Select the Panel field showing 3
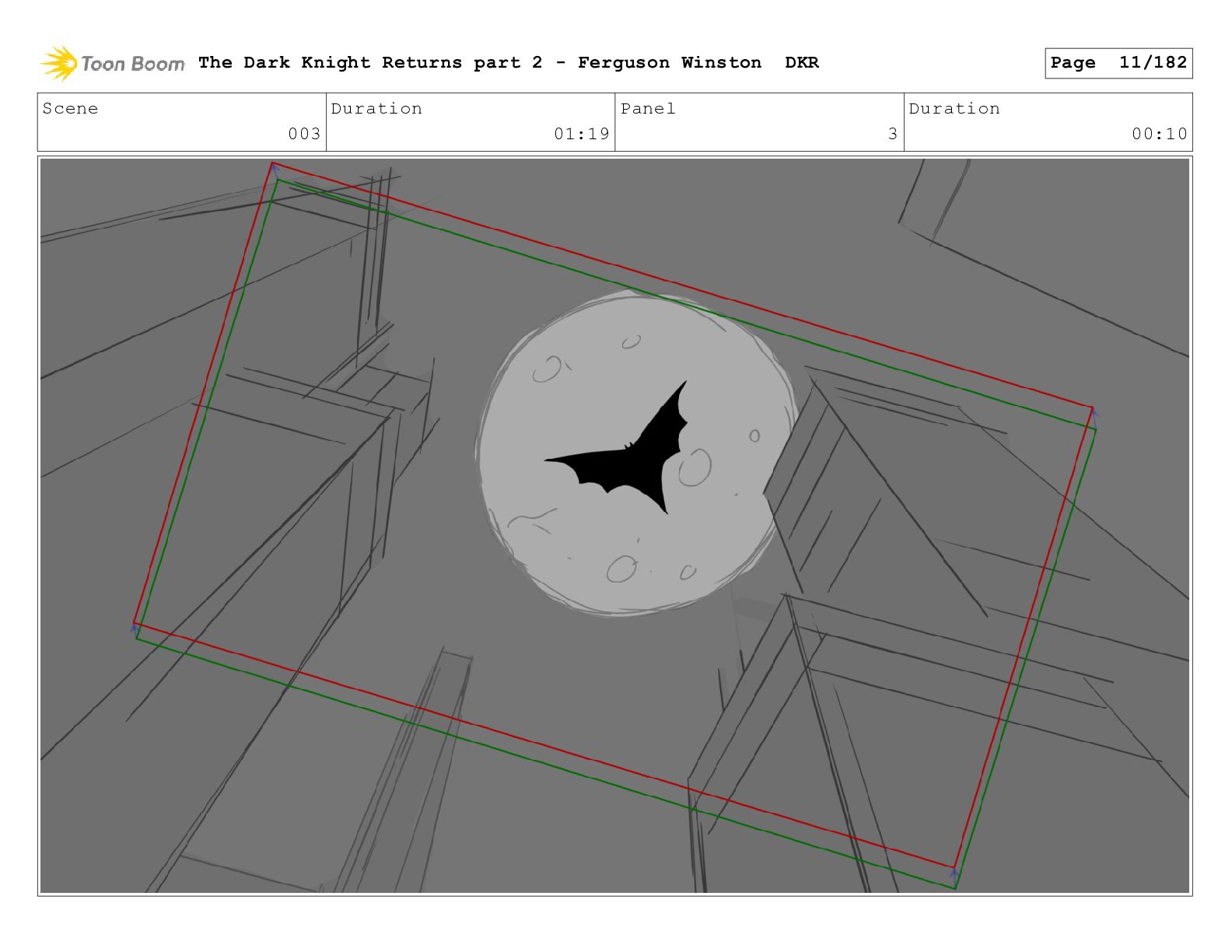Image resolution: width=1232 pixels, height=952 pixels. tap(759, 122)
